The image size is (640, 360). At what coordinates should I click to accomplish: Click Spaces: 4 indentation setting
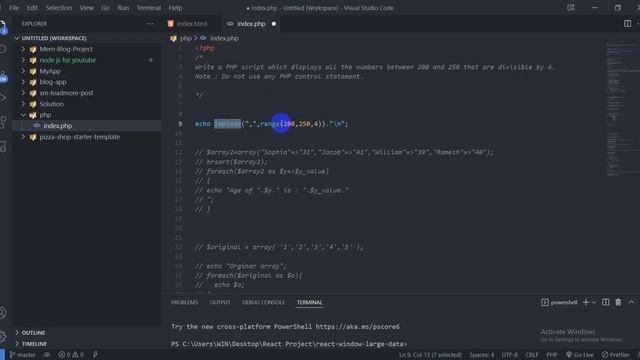(x=481, y=355)
